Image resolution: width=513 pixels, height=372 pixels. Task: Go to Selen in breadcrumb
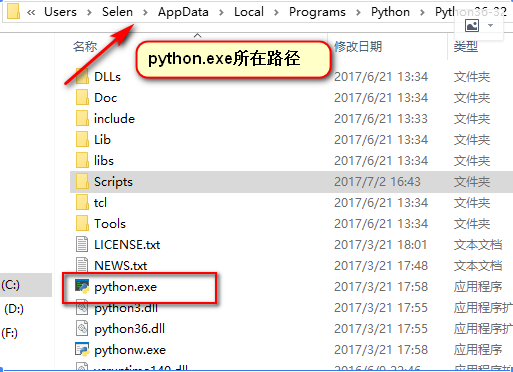tap(117, 12)
